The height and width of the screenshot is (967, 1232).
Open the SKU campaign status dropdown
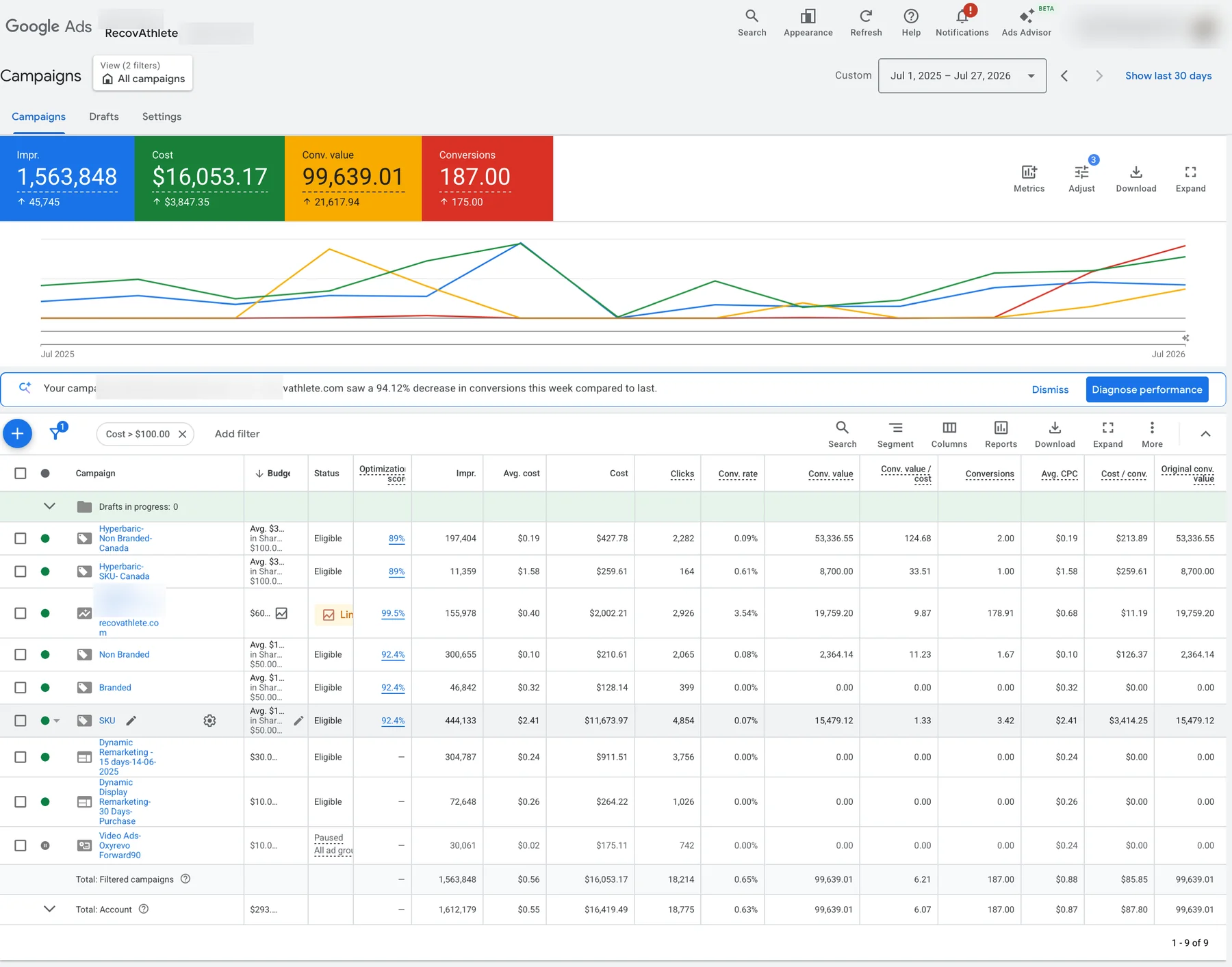57,721
